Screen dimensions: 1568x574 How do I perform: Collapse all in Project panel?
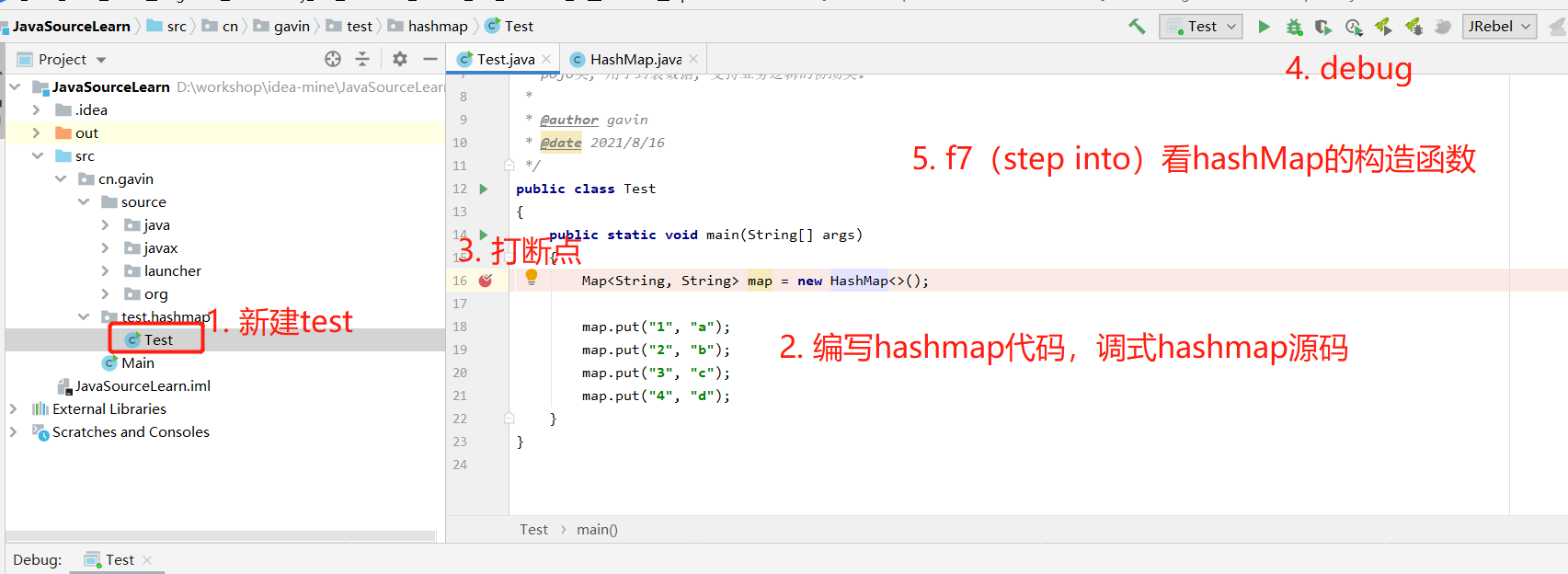point(362,59)
